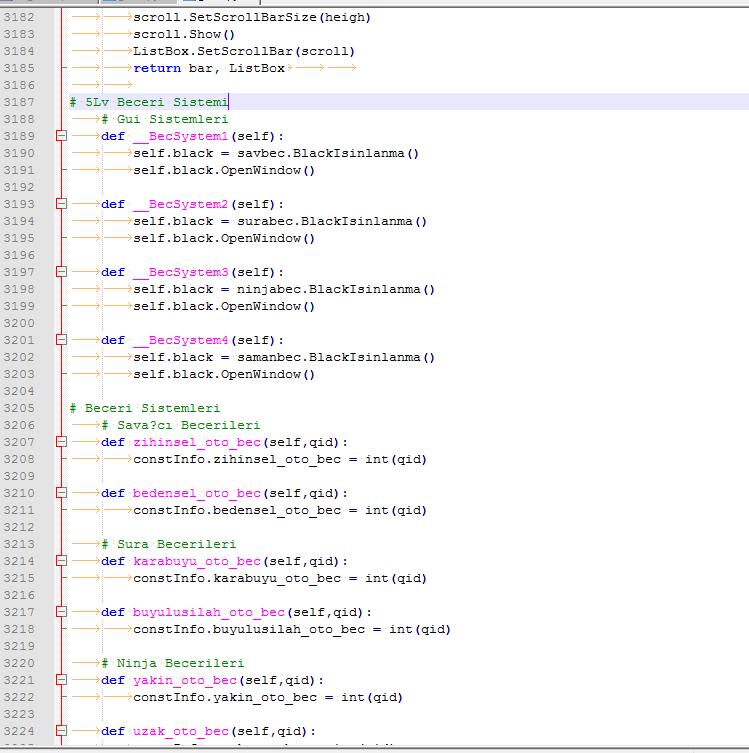Click line number 3221 in the gutter
This screenshot has width=749, height=753.
19,680
